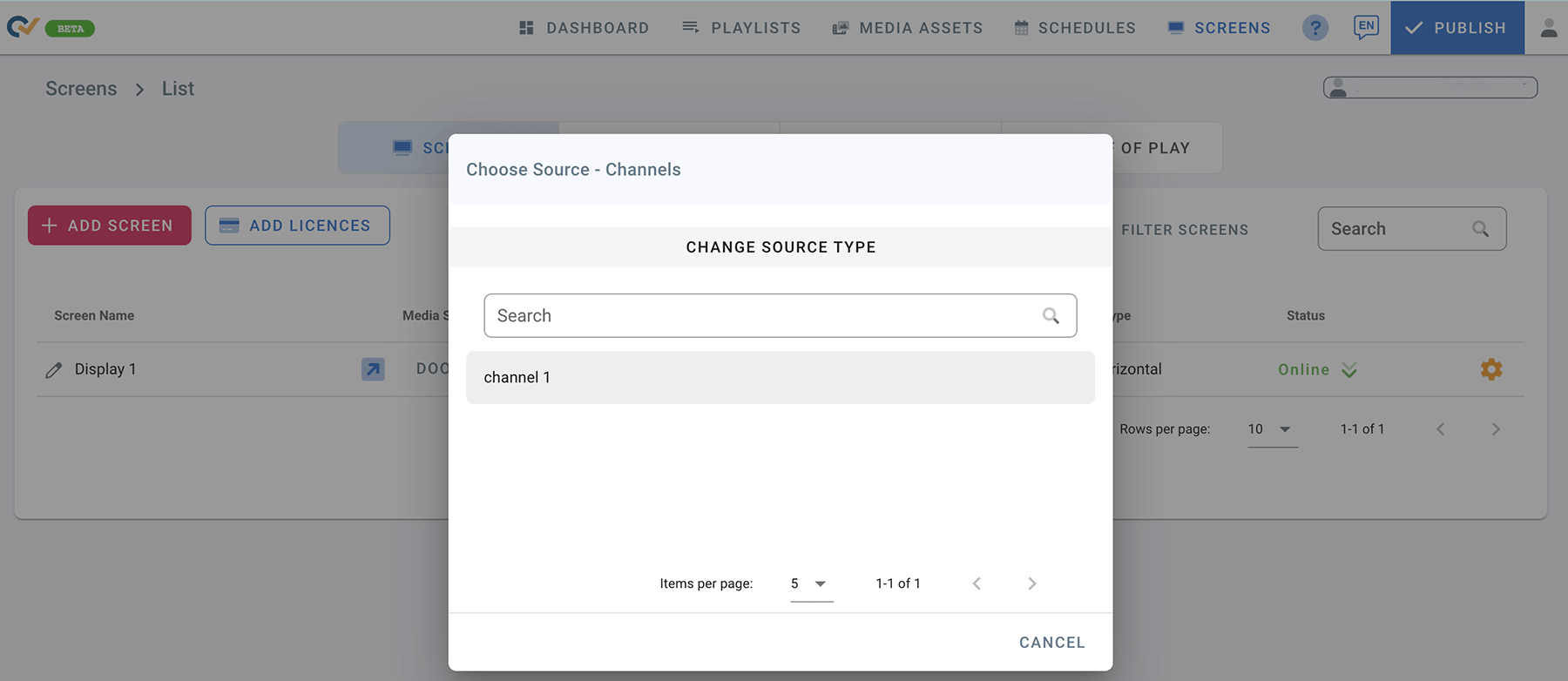1568x681 pixels.
Task: Click the Change Source Type button
Action: coord(781,247)
